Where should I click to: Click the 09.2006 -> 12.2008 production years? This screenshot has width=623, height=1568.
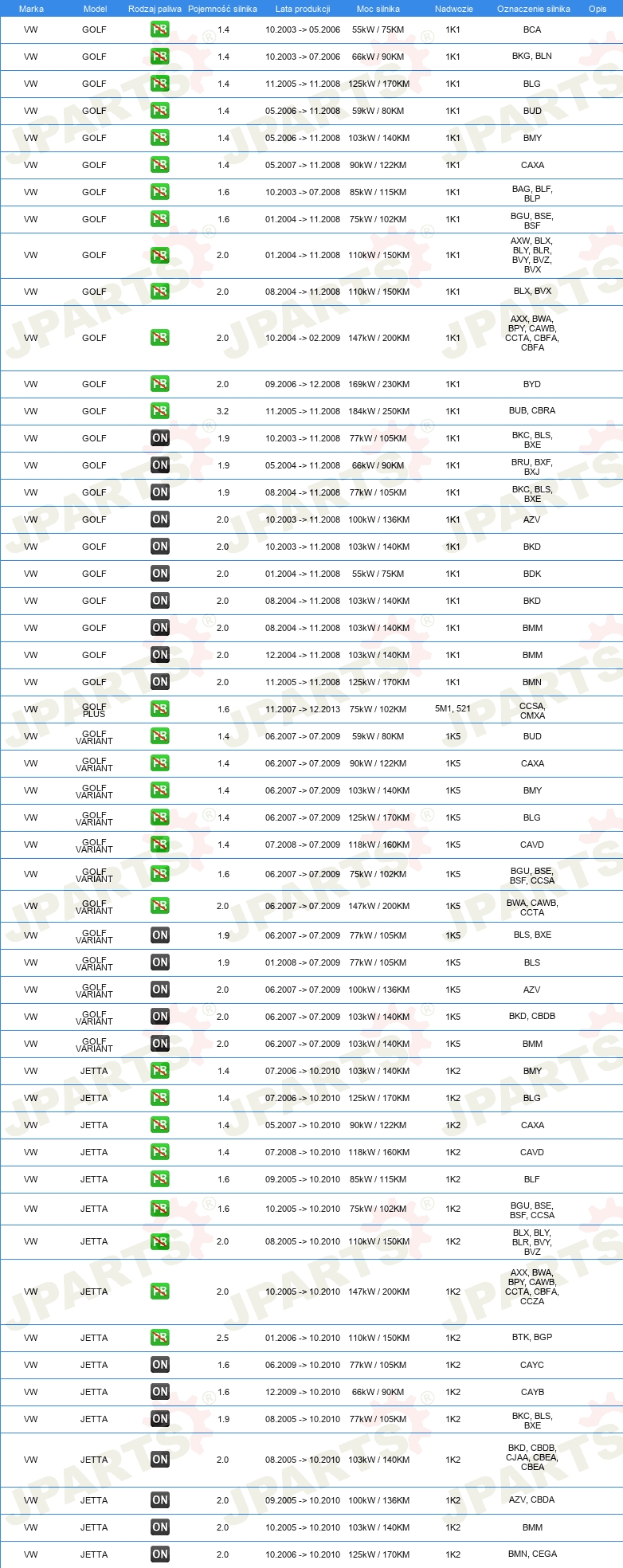click(303, 384)
